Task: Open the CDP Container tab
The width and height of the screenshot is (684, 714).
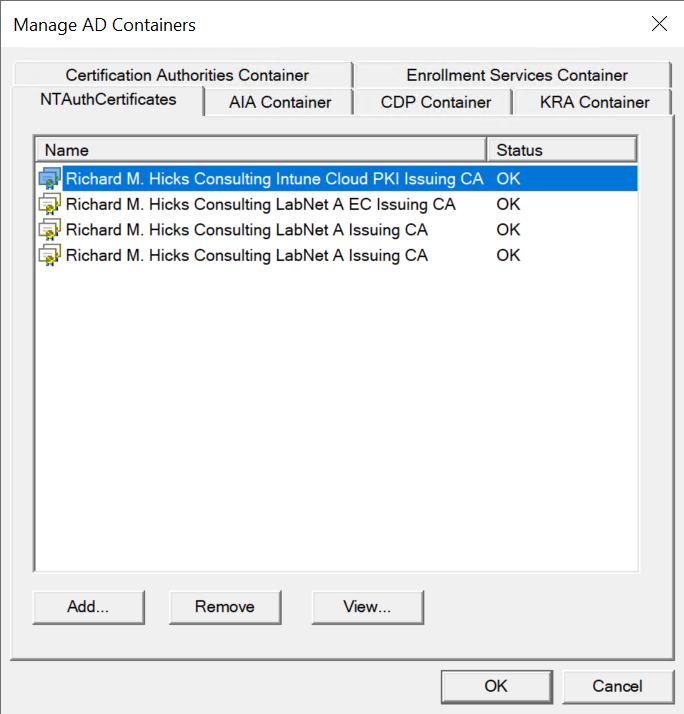Action: pyautogui.click(x=435, y=102)
